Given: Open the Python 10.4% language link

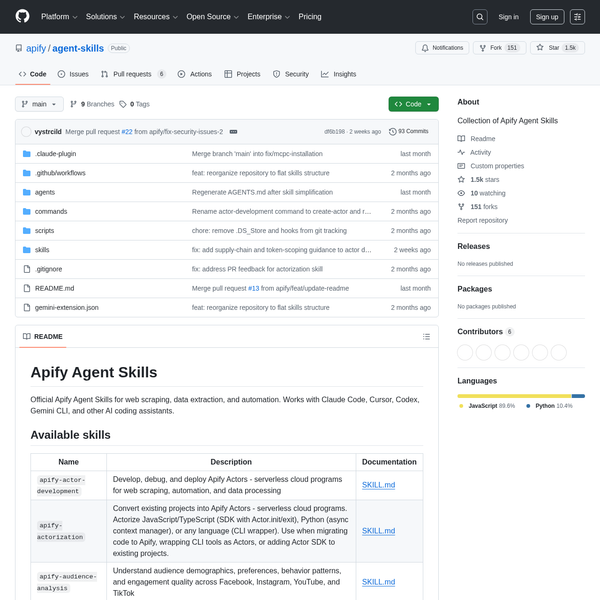Looking at the screenshot, I should pos(550,406).
